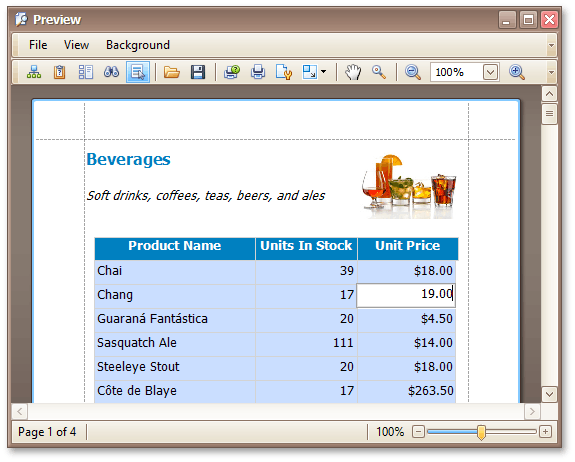
Task: Click the $14.00 price cell
Action: (407, 344)
